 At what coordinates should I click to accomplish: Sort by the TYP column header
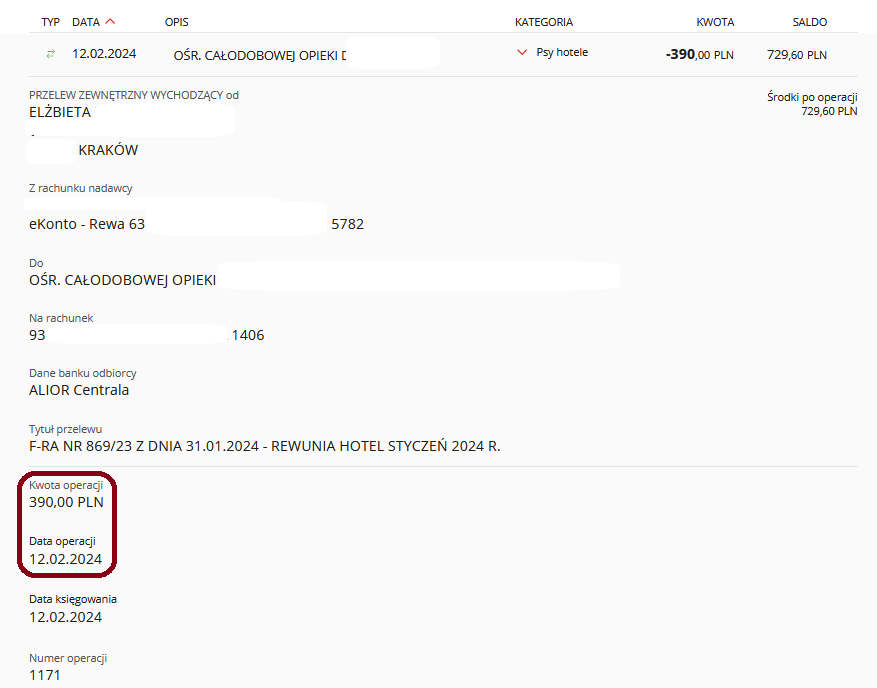coord(50,22)
